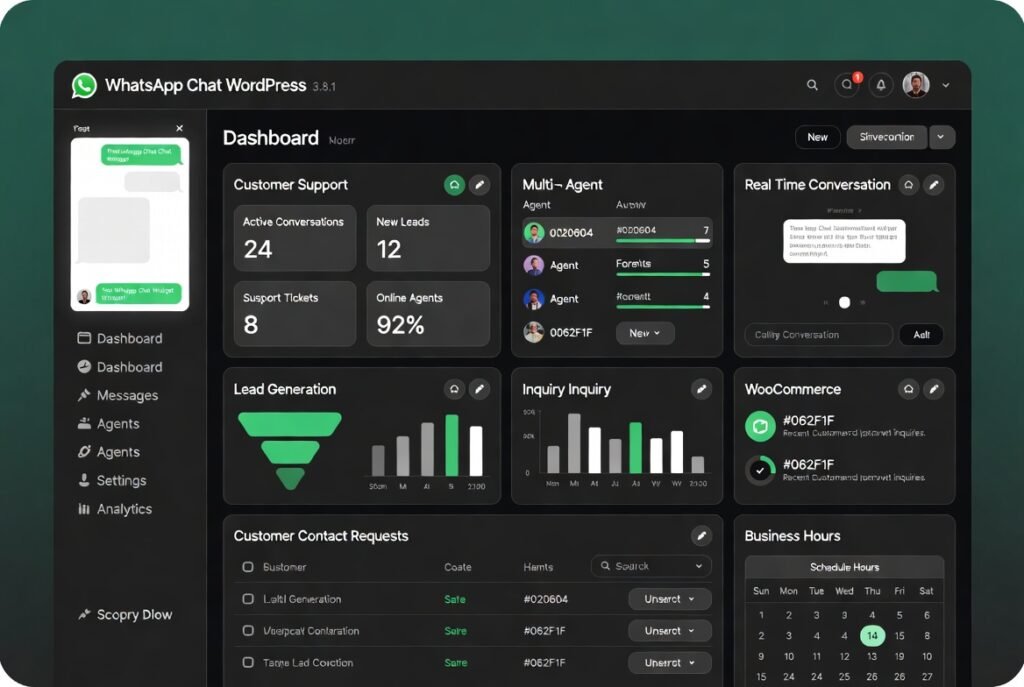This screenshot has height=687, width=1024.
Task: Select highlighted date 14 in calendar
Action: 872,635
